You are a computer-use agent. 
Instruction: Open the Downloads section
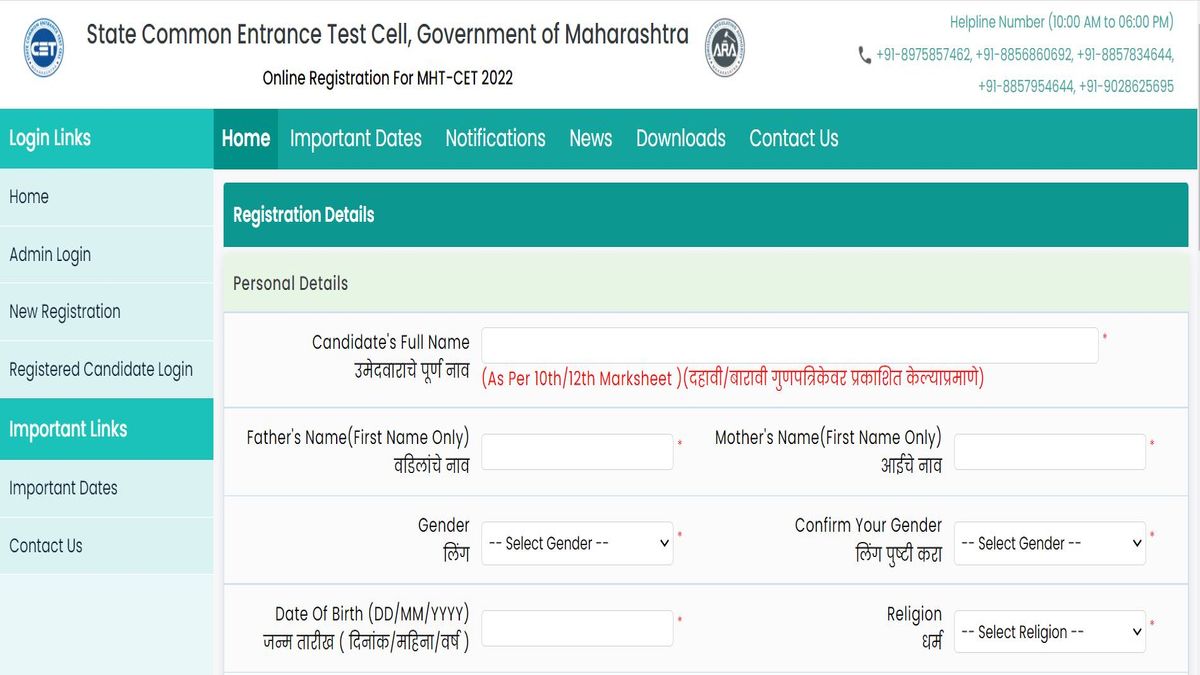point(680,139)
